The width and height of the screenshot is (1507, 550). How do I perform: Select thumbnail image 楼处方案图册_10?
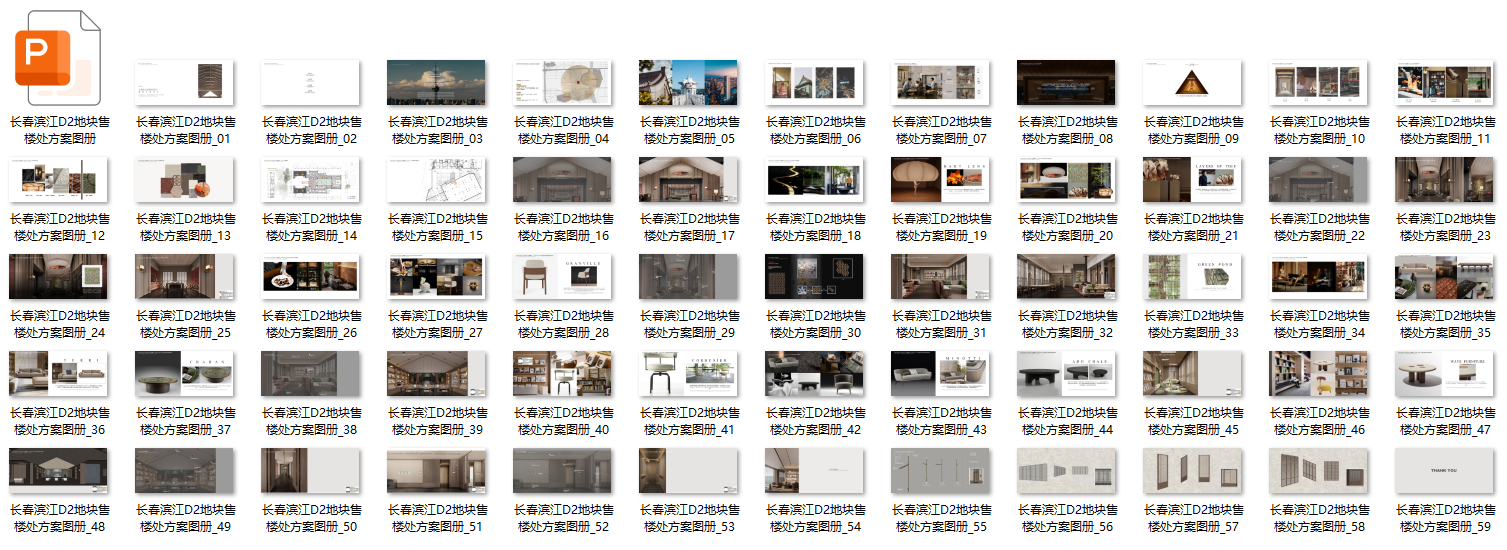click(1318, 82)
